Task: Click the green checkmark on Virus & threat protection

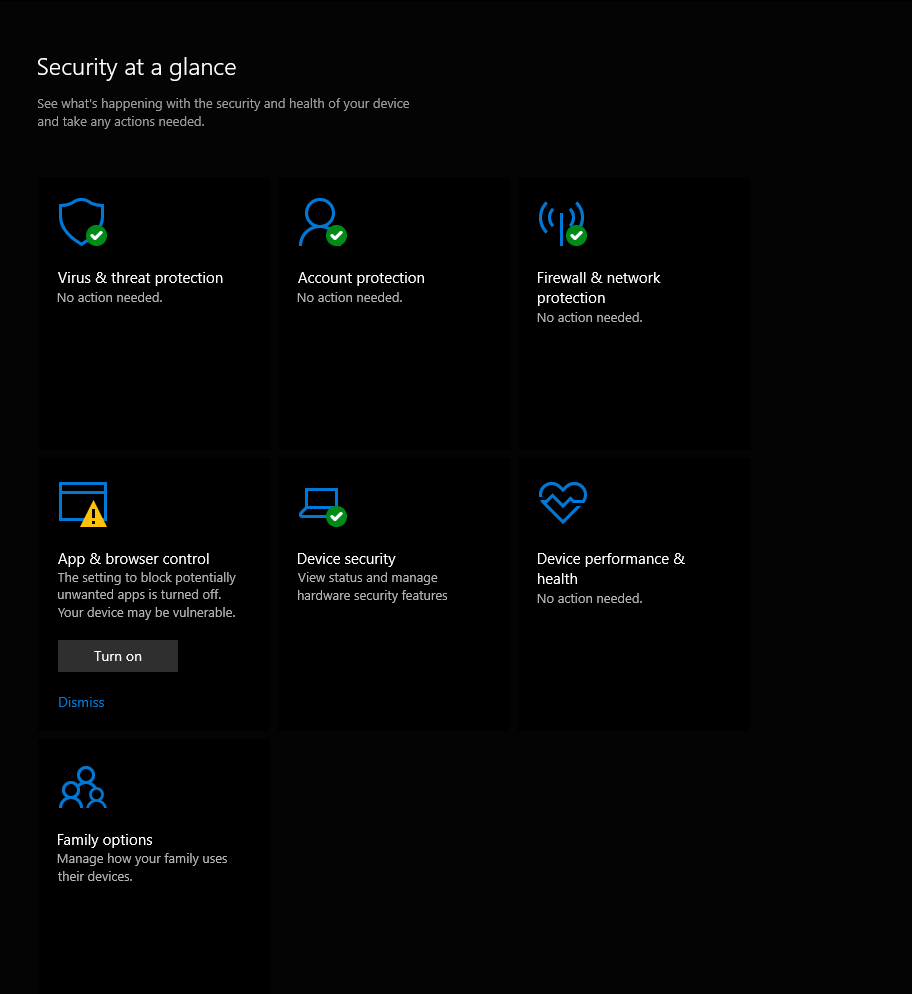Action: coord(95,236)
